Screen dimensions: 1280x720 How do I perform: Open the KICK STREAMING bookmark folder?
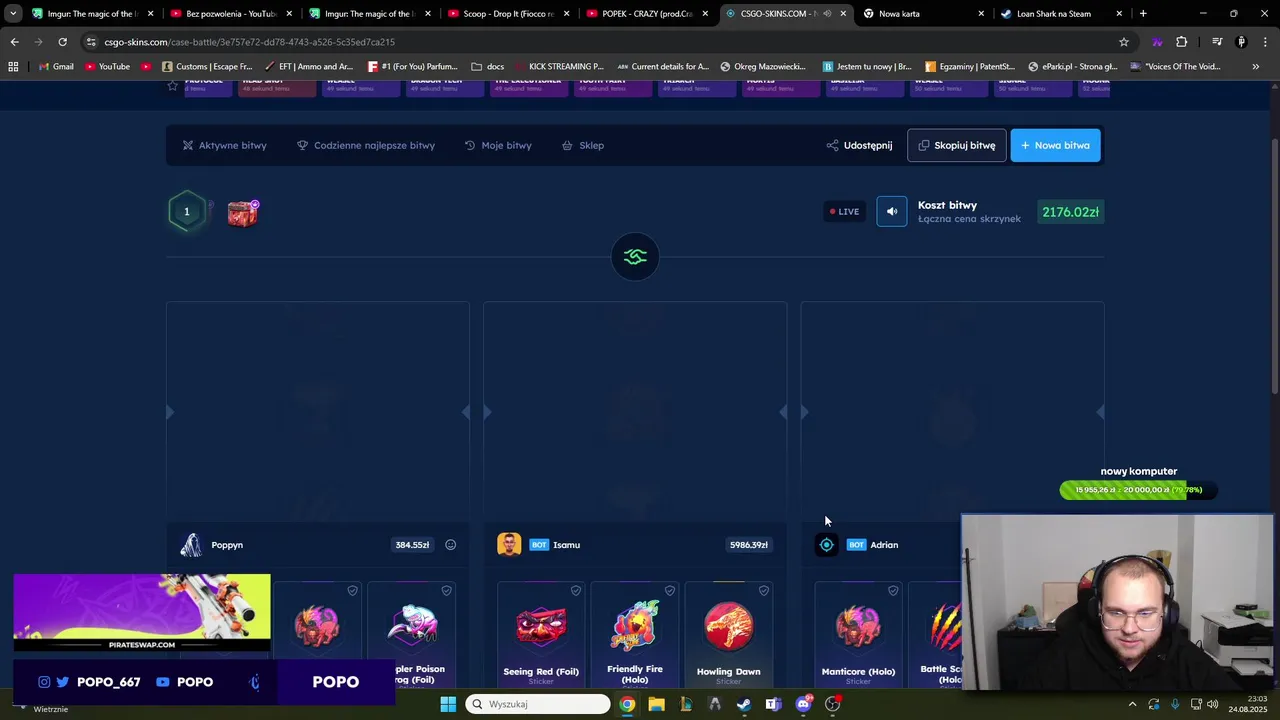(558, 66)
